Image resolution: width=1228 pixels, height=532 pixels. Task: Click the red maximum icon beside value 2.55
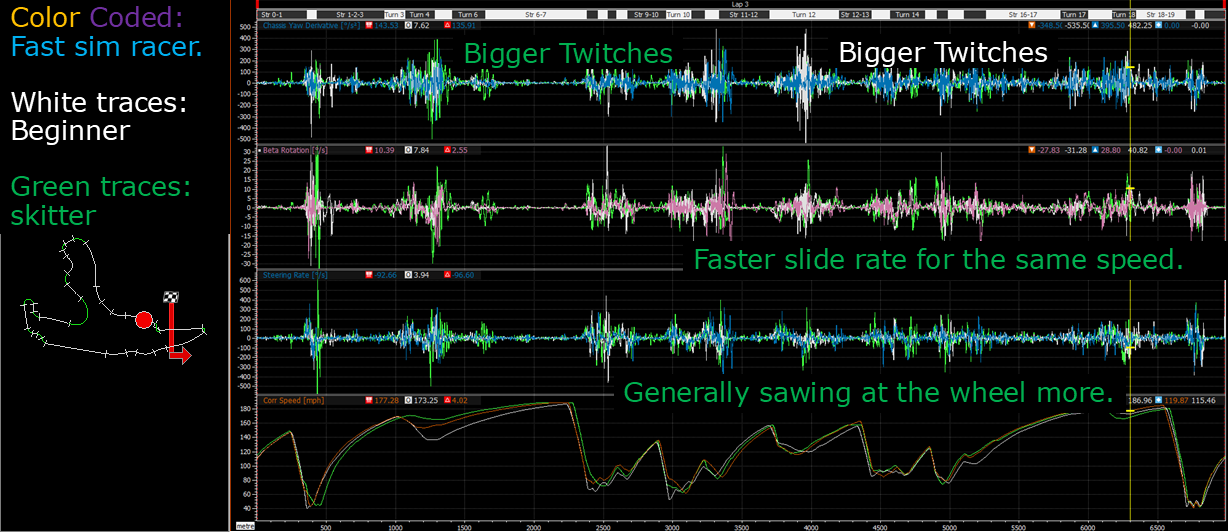tap(448, 150)
